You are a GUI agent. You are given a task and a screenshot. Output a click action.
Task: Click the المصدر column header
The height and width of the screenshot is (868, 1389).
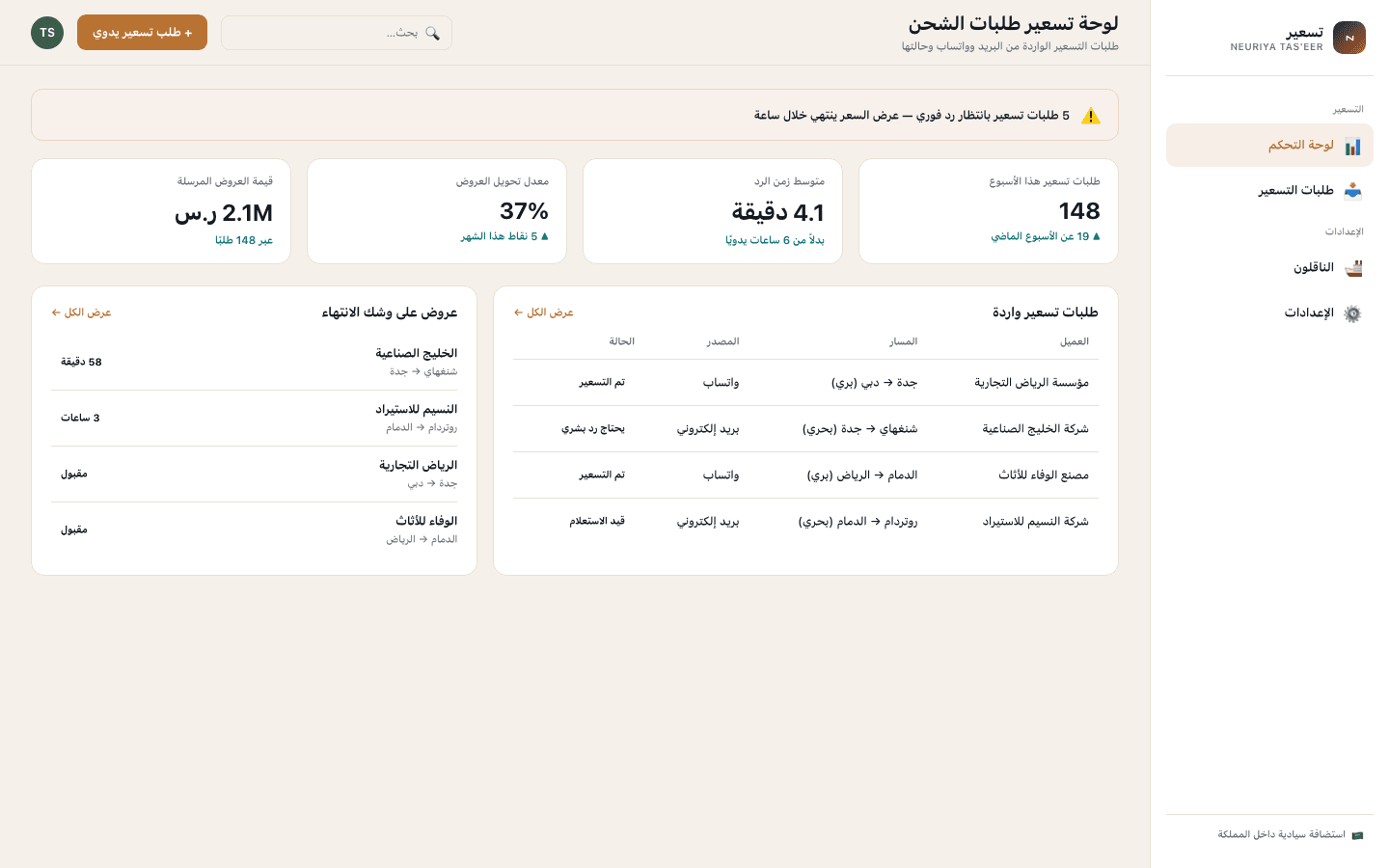[722, 341]
